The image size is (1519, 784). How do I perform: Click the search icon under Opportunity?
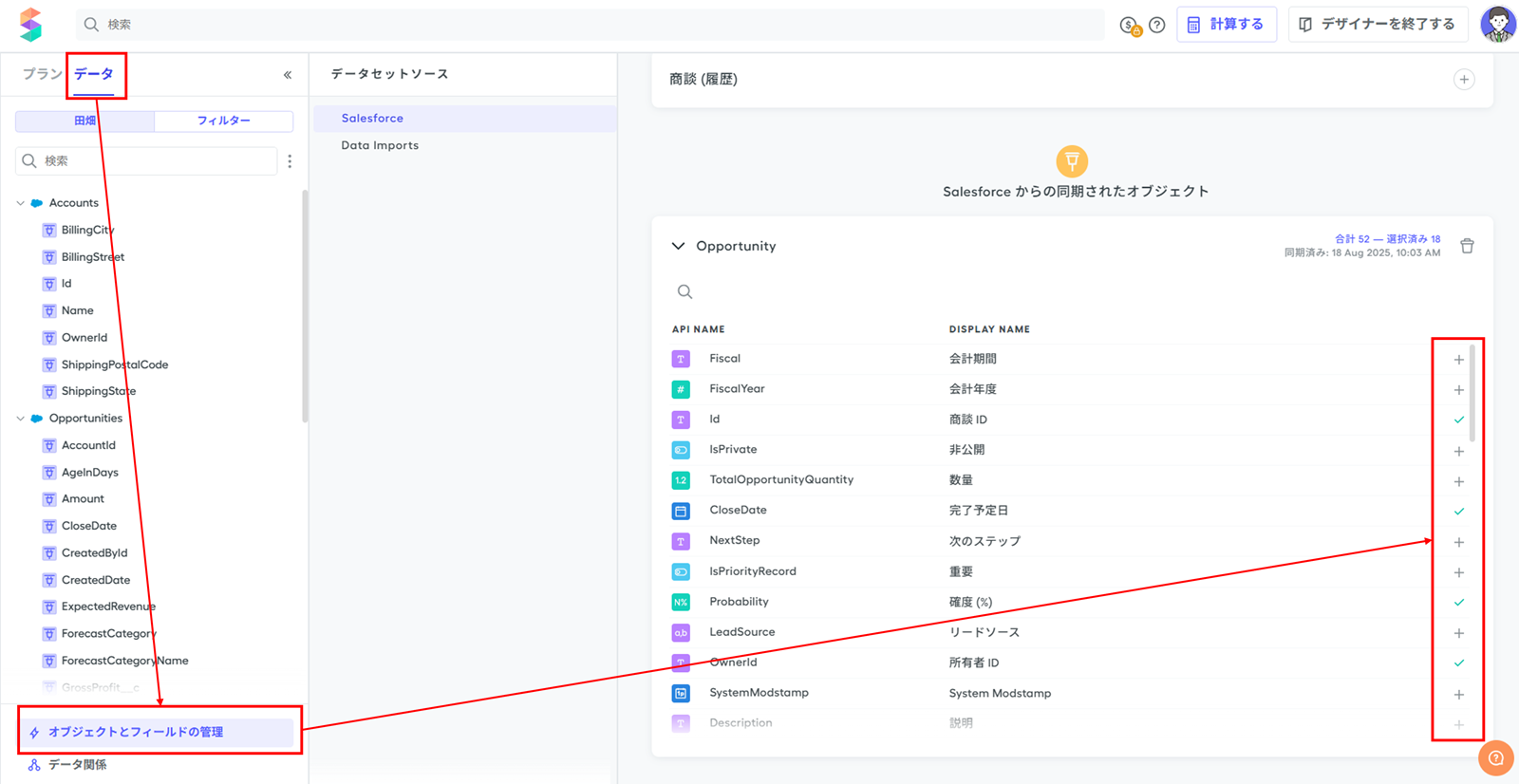pos(684,292)
